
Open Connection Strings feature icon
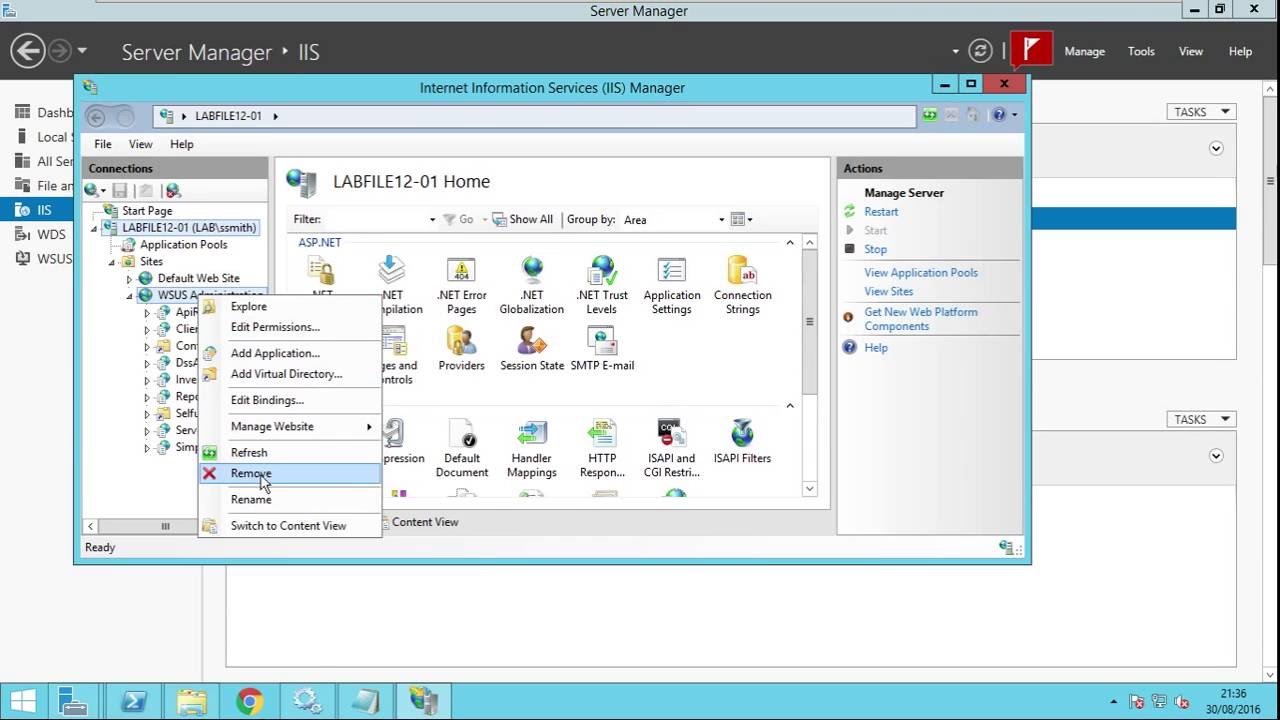coord(742,285)
